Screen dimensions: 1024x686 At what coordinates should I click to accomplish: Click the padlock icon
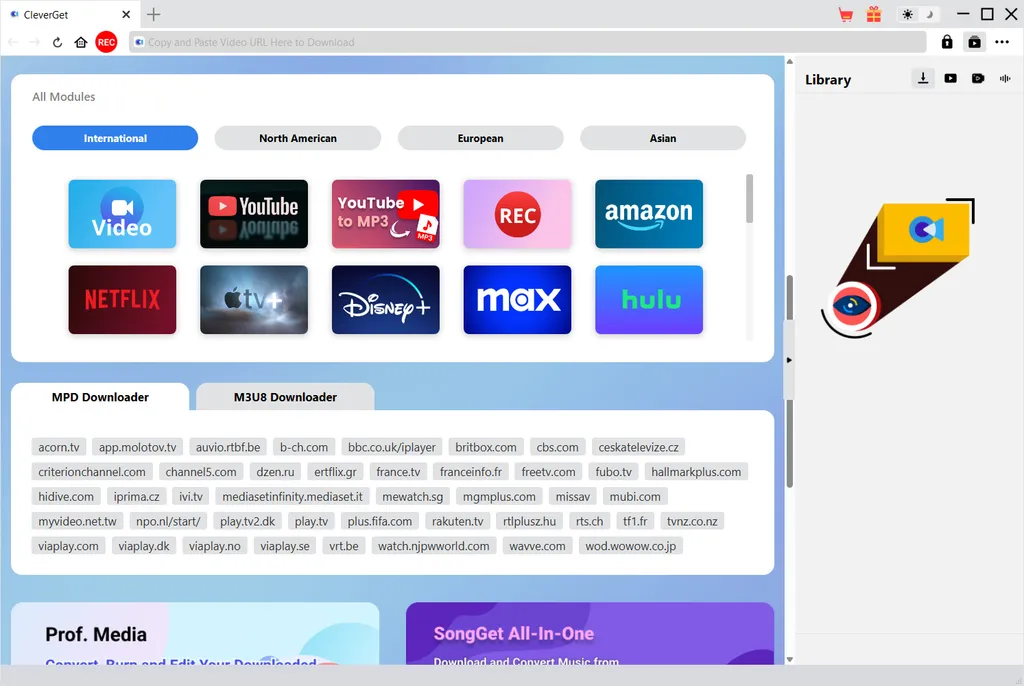tap(947, 42)
